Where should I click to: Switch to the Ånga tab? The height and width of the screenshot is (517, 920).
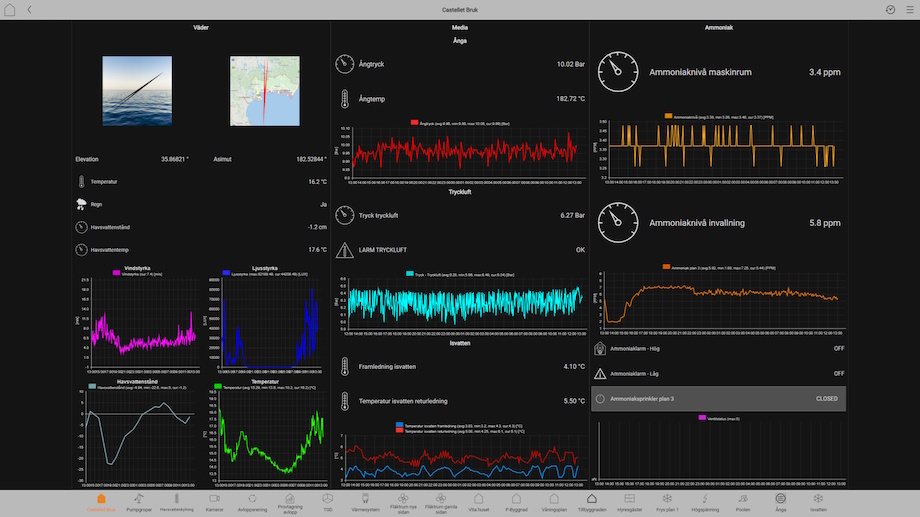pos(780,500)
